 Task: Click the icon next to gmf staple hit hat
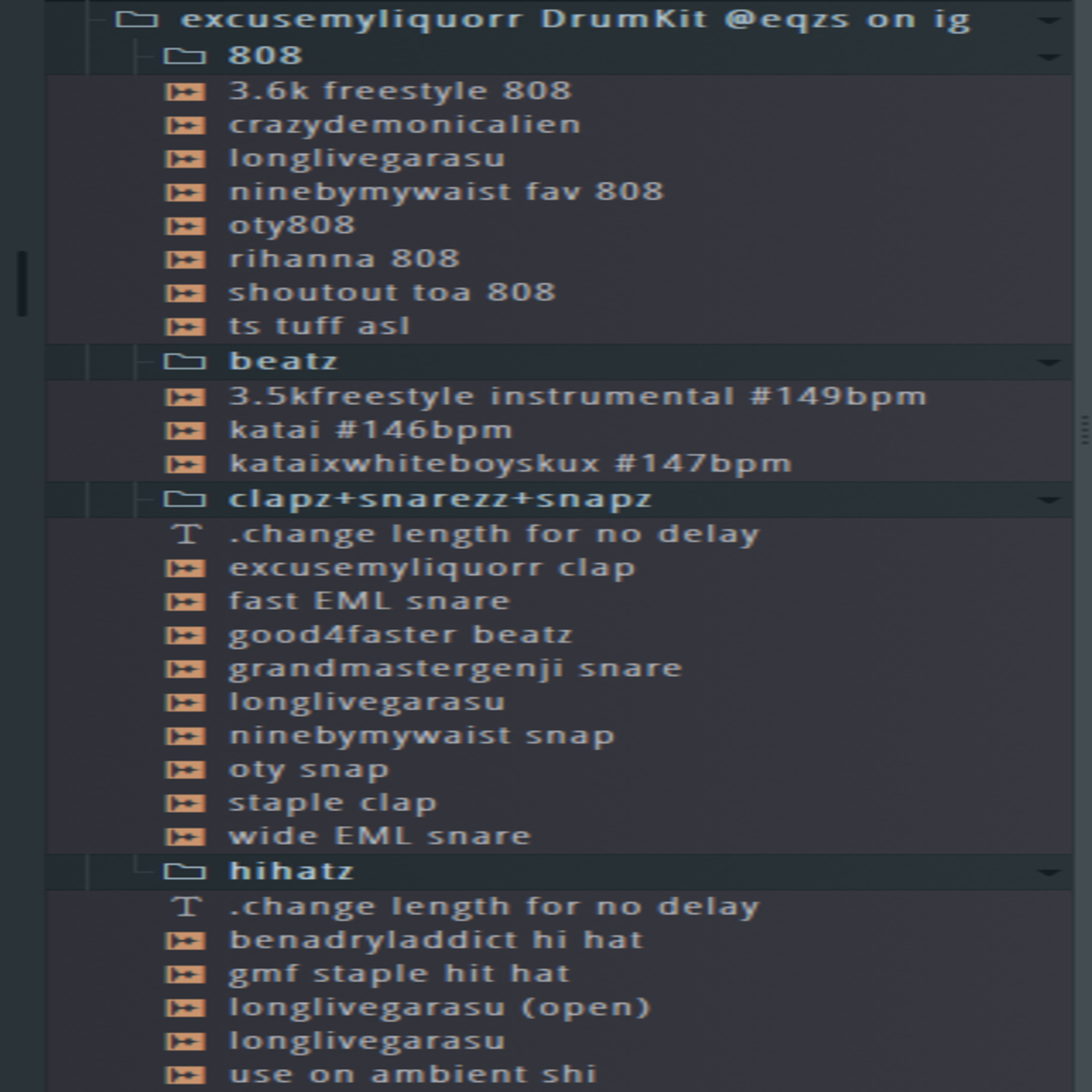185,975
